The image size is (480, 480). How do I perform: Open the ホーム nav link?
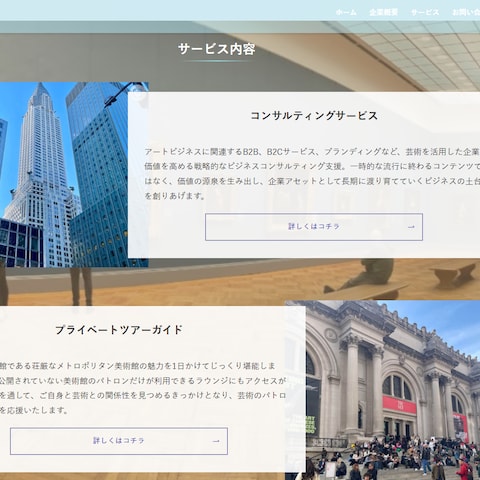coord(346,12)
